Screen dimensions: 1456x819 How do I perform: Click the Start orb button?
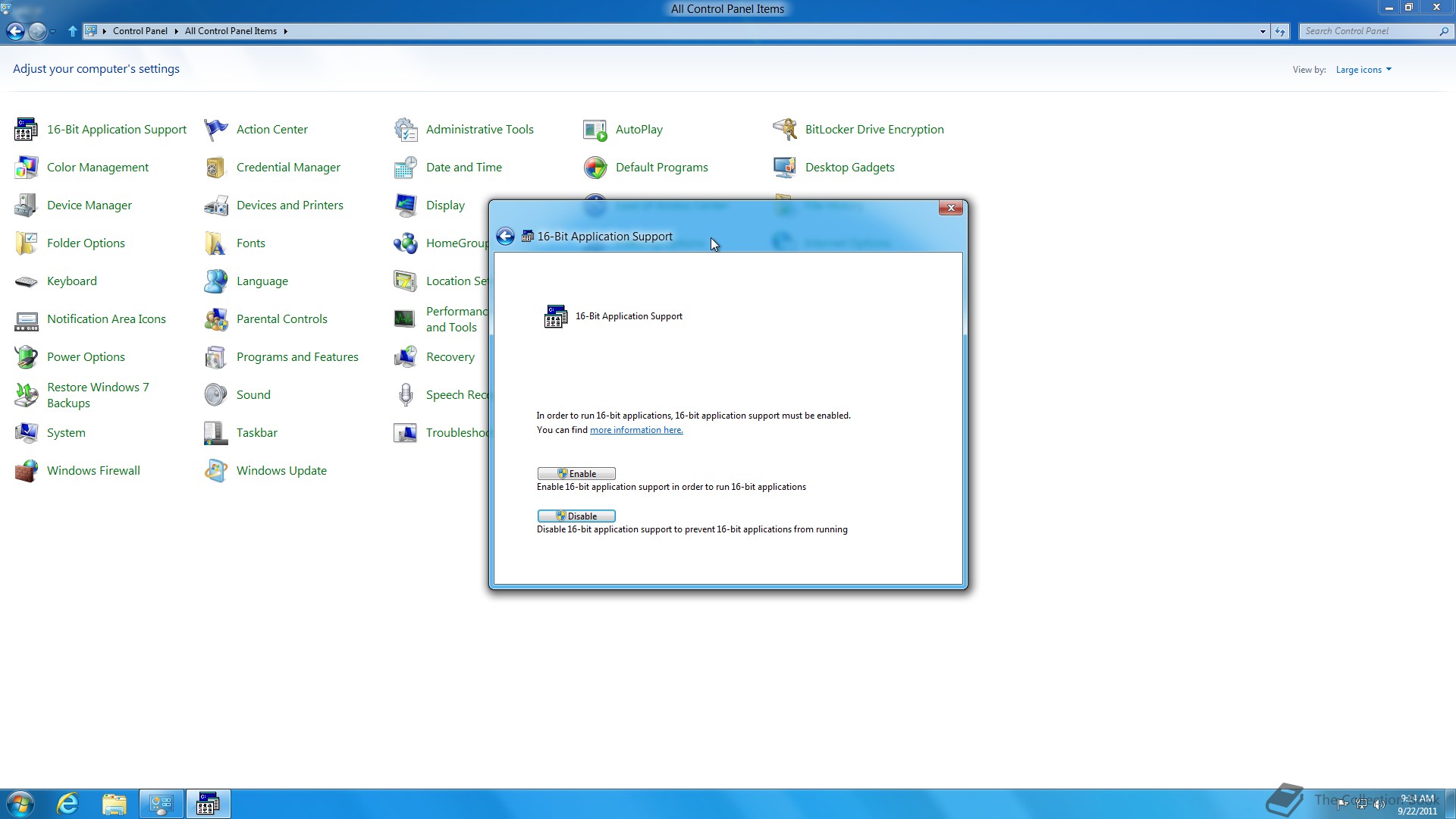(x=20, y=804)
